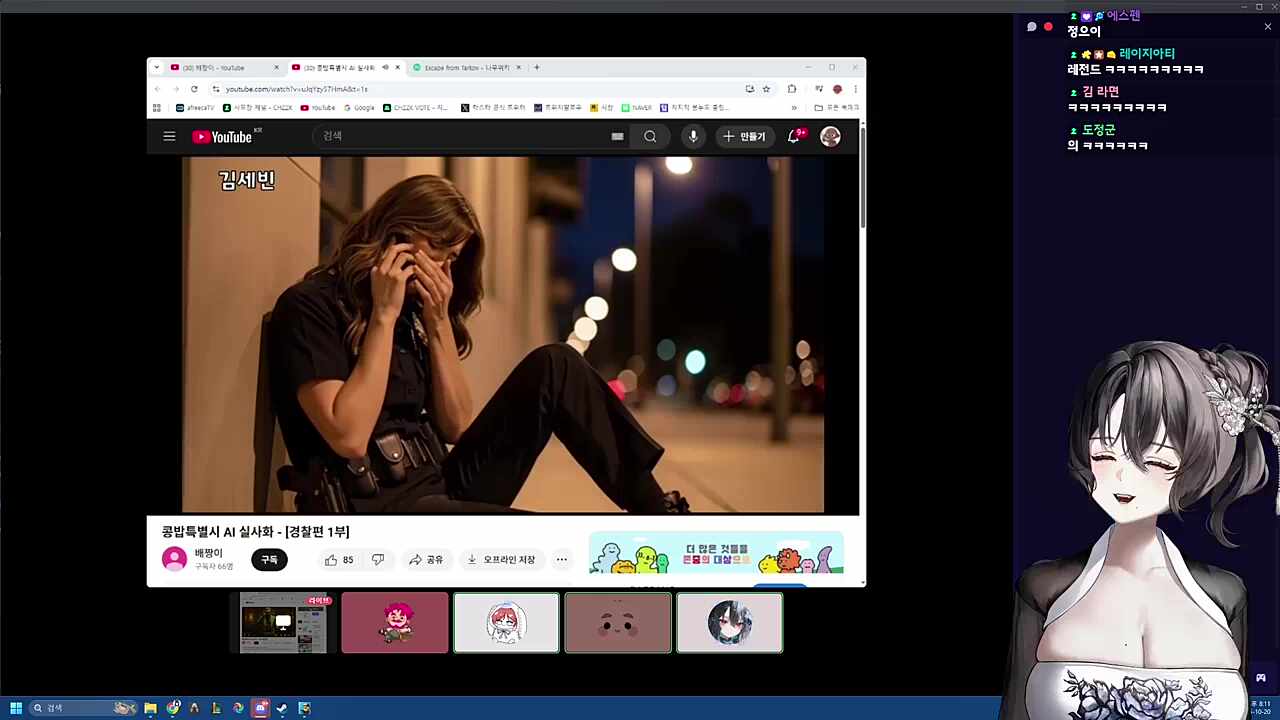This screenshot has height=720, width=1280.
Task: Click the browser refresh icon
Action: (194, 89)
